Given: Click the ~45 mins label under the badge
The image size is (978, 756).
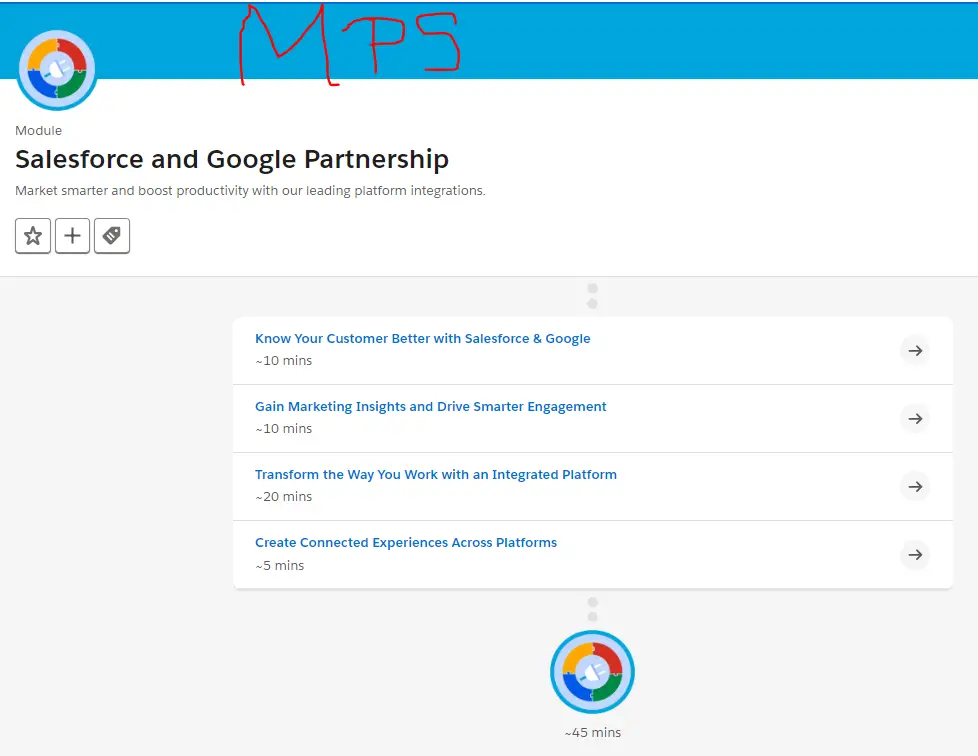Looking at the screenshot, I should coord(592,732).
